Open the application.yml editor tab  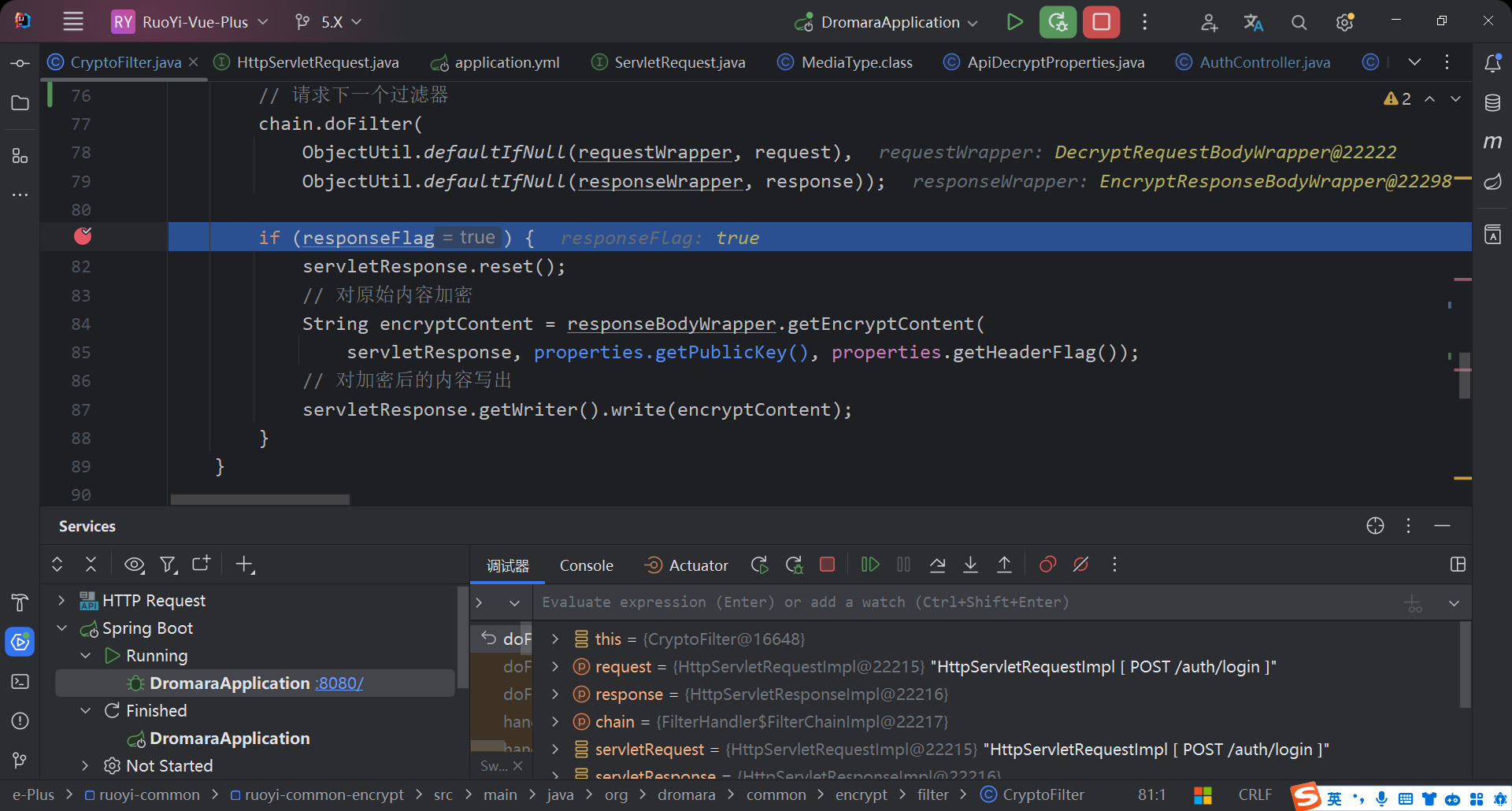[x=506, y=62]
